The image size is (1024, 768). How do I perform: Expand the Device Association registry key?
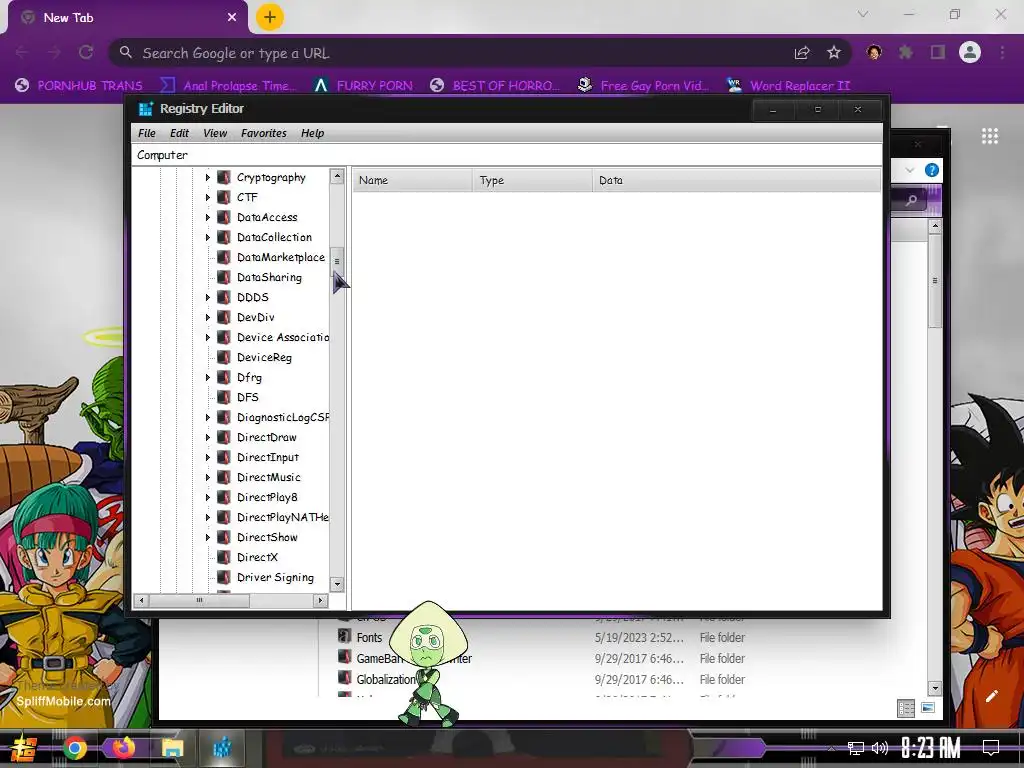tap(208, 337)
